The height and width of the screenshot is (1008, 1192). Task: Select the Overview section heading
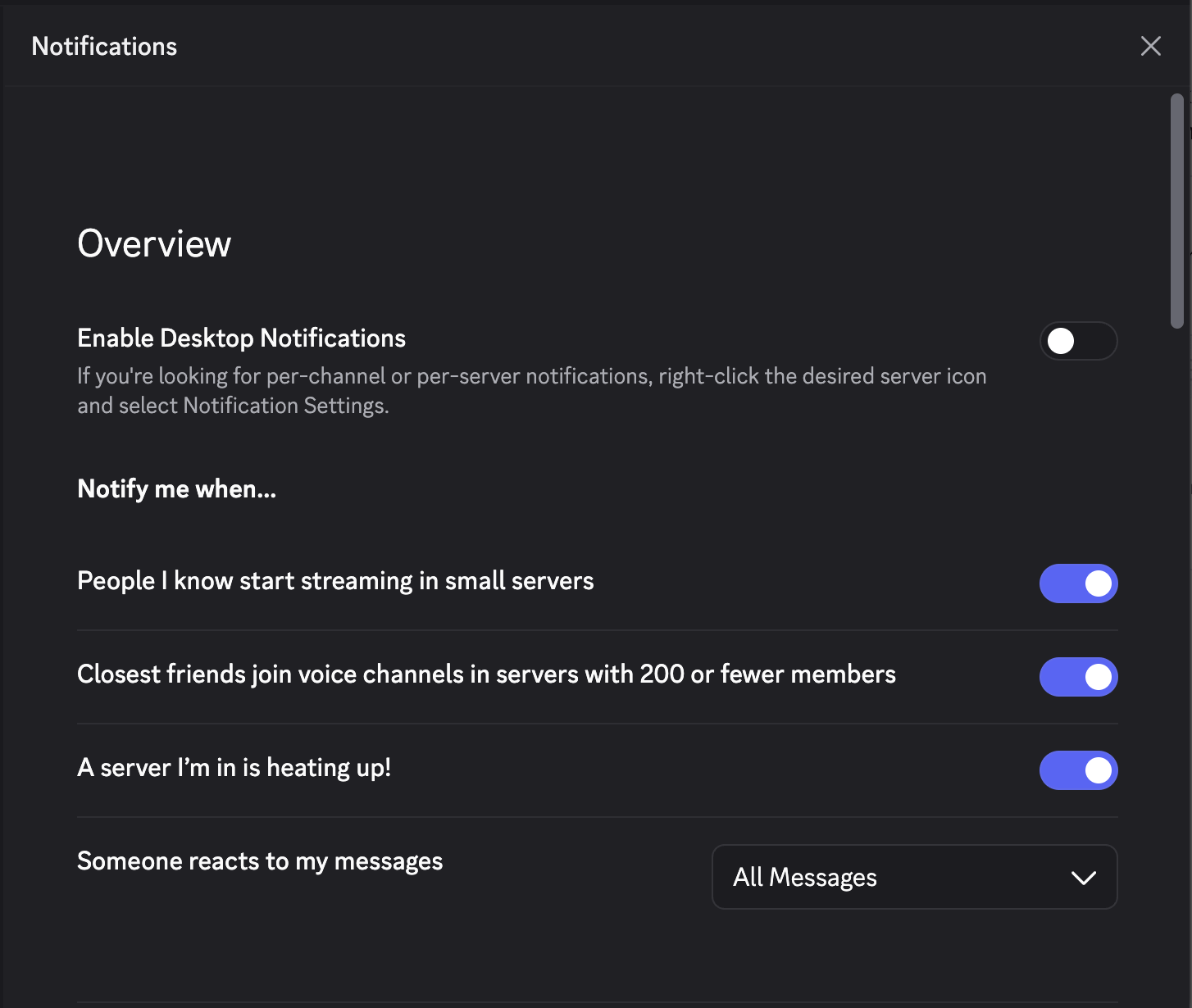[x=153, y=243]
